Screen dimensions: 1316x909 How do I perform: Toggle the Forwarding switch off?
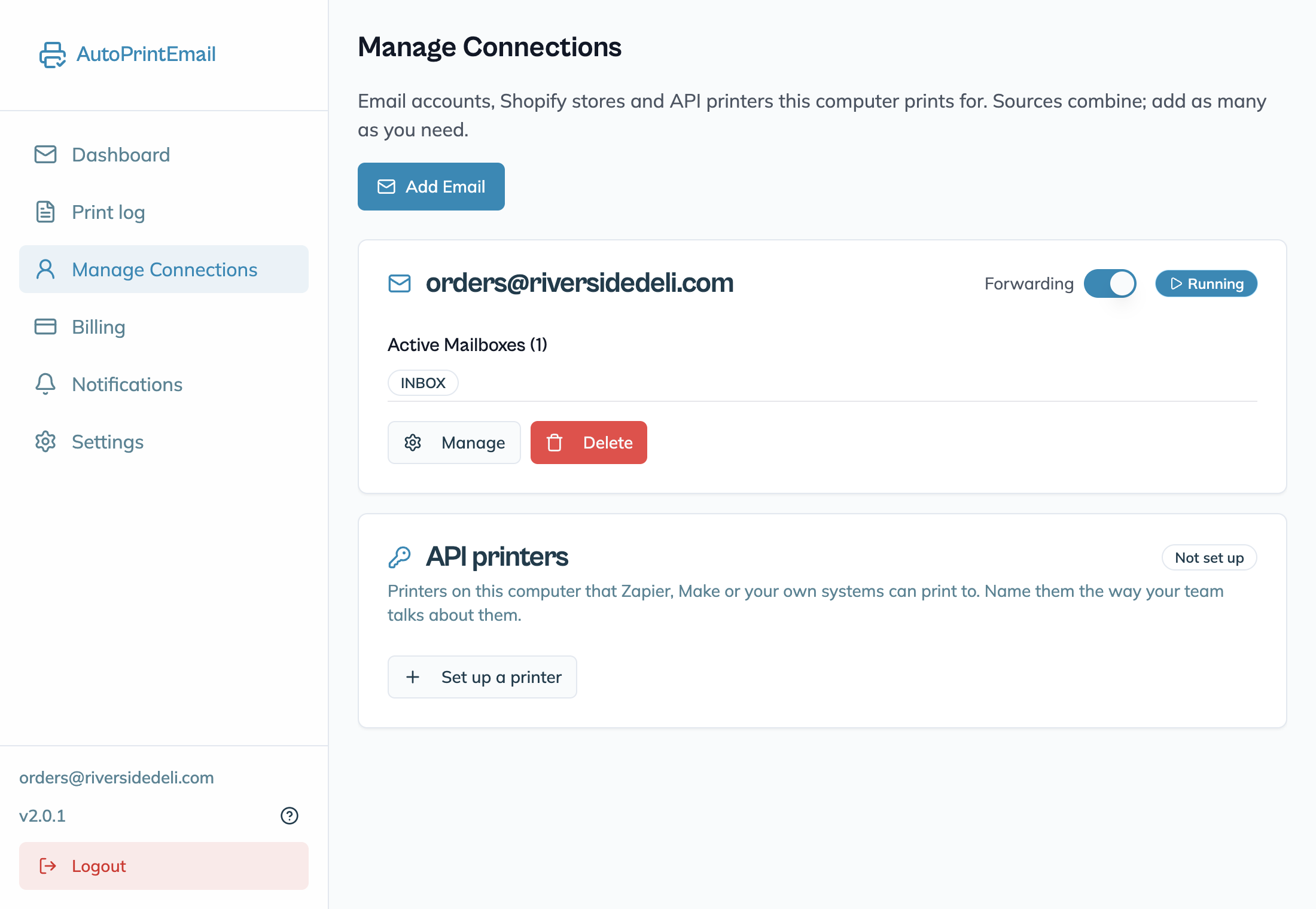pos(1110,283)
